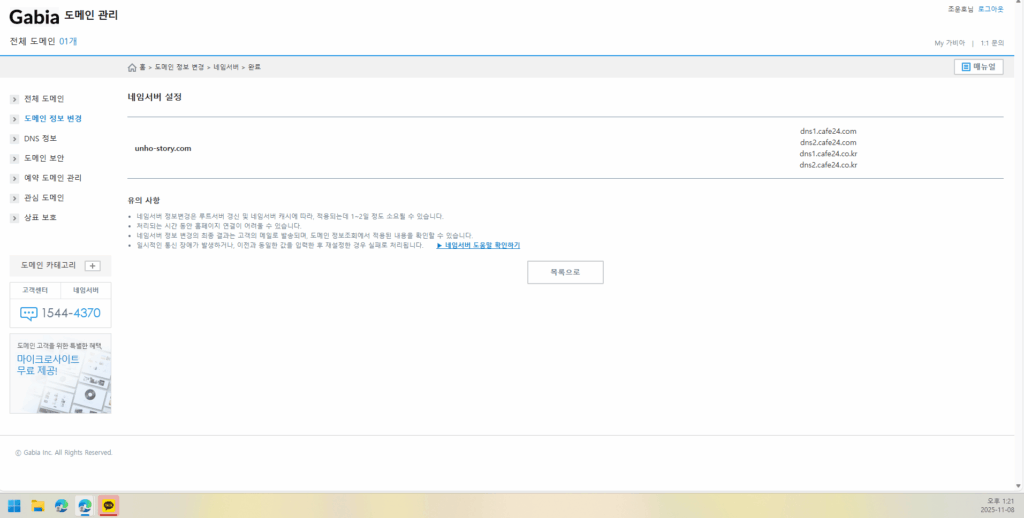Open File Explorer from the taskbar
The height and width of the screenshot is (518, 1024).
38,506
